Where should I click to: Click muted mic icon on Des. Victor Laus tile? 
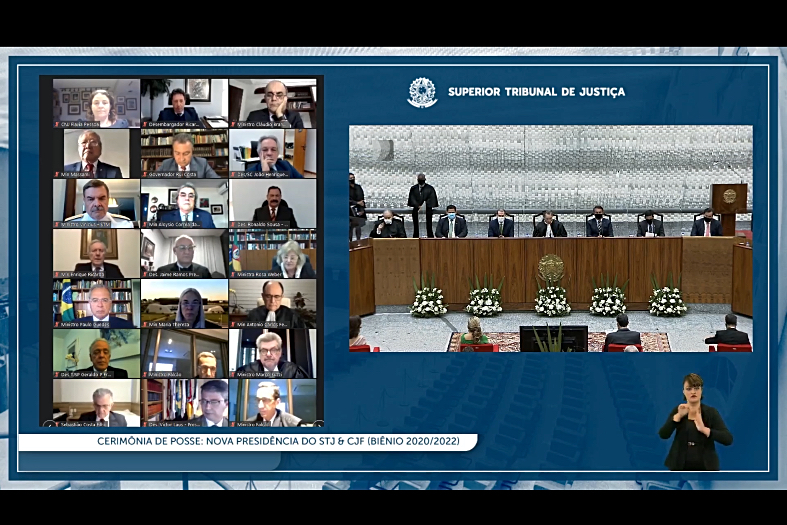click(x=145, y=424)
